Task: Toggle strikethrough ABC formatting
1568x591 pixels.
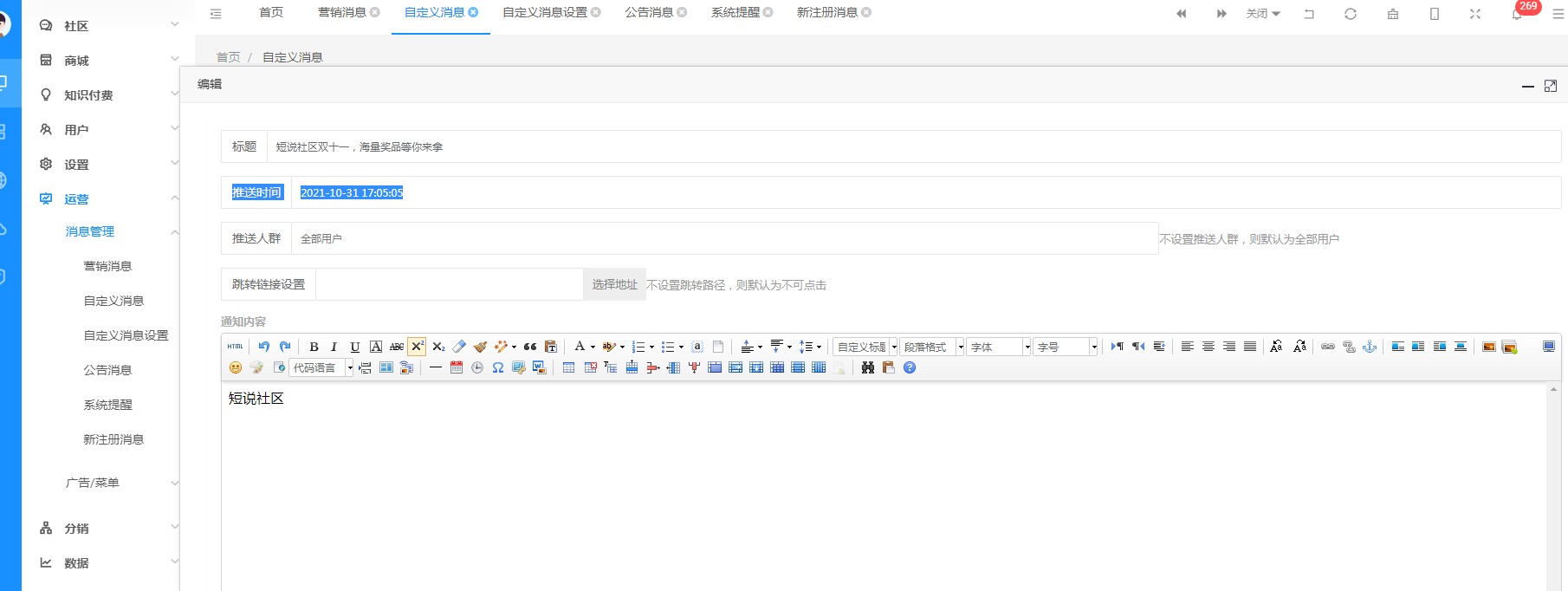Action: tap(396, 347)
